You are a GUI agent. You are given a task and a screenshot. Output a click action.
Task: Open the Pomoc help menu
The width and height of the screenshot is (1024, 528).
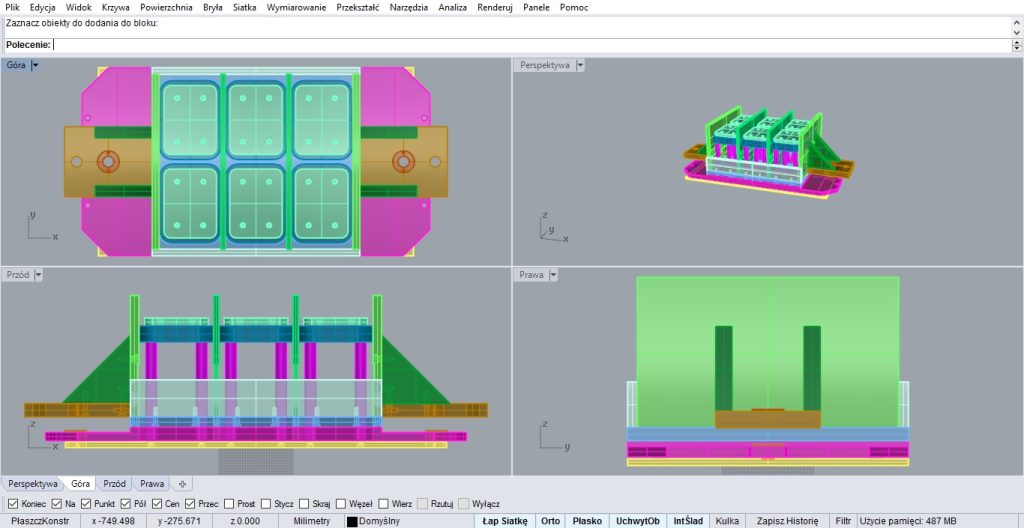tap(574, 7)
